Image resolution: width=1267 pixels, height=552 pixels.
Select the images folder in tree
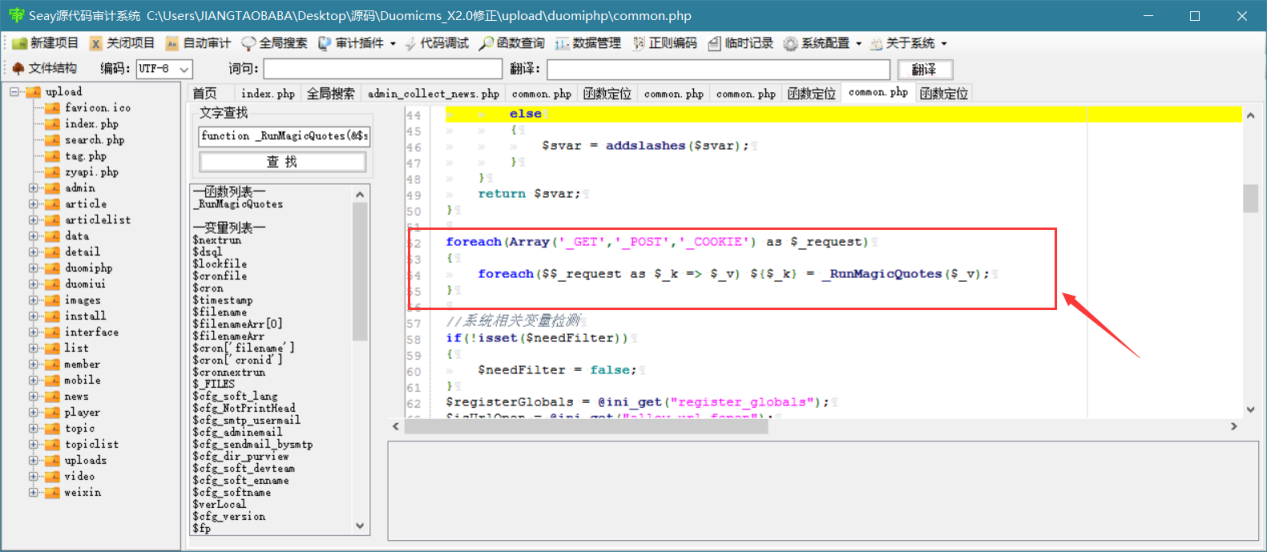82,299
